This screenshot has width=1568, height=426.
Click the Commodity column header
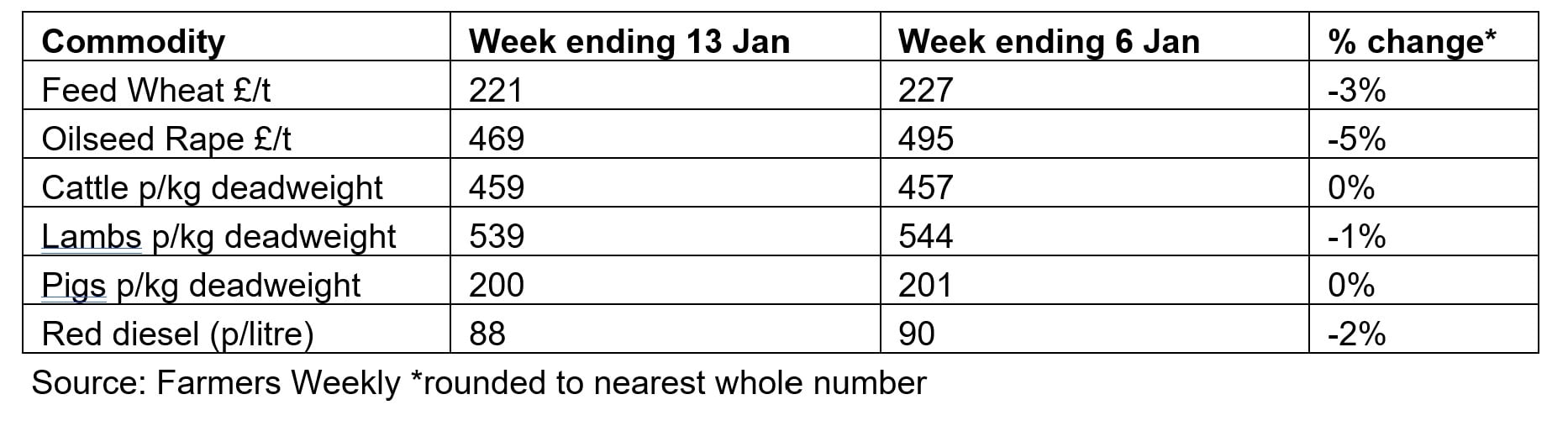tap(133, 41)
